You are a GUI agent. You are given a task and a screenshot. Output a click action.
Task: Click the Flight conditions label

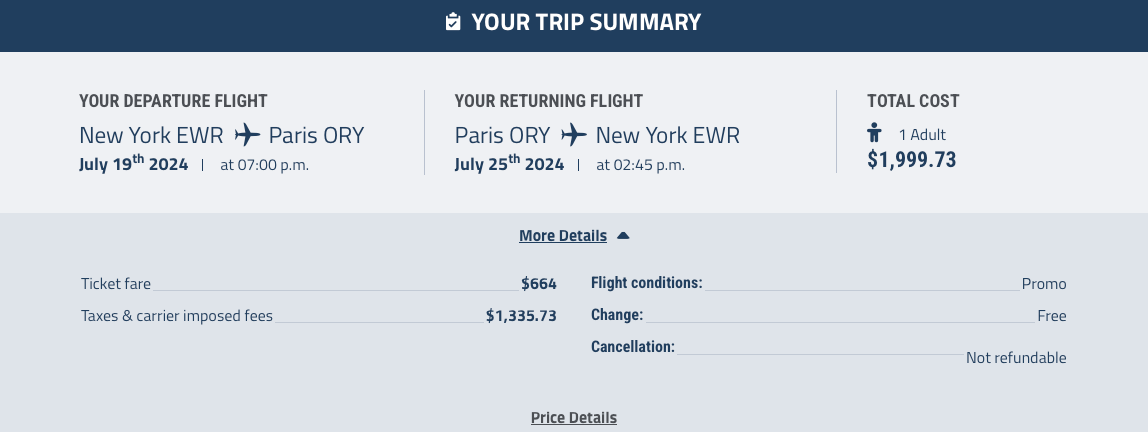click(647, 283)
